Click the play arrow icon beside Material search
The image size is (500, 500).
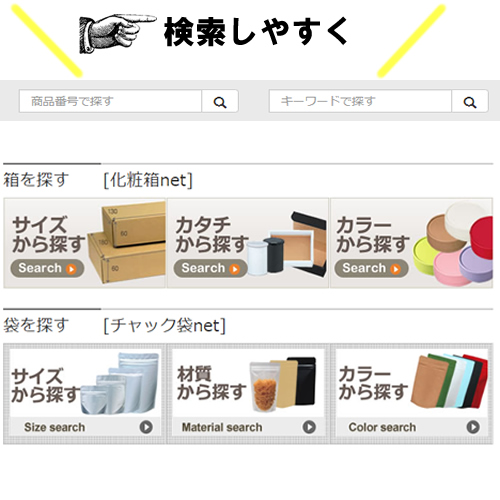(309, 427)
